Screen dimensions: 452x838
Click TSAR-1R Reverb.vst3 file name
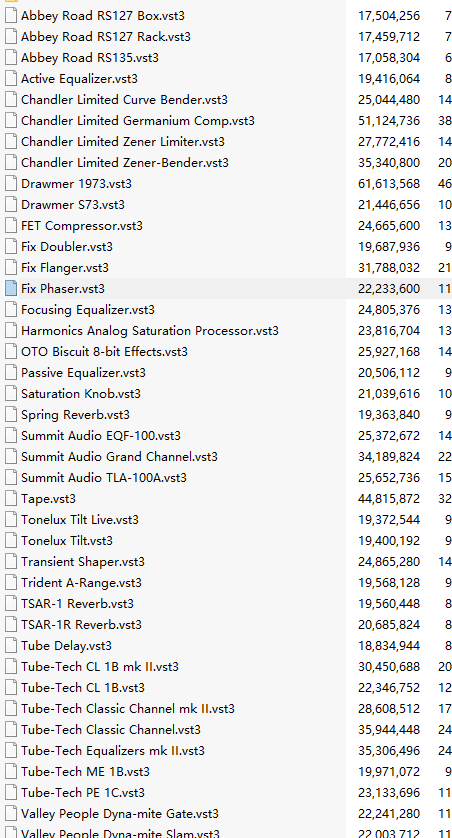(81, 625)
